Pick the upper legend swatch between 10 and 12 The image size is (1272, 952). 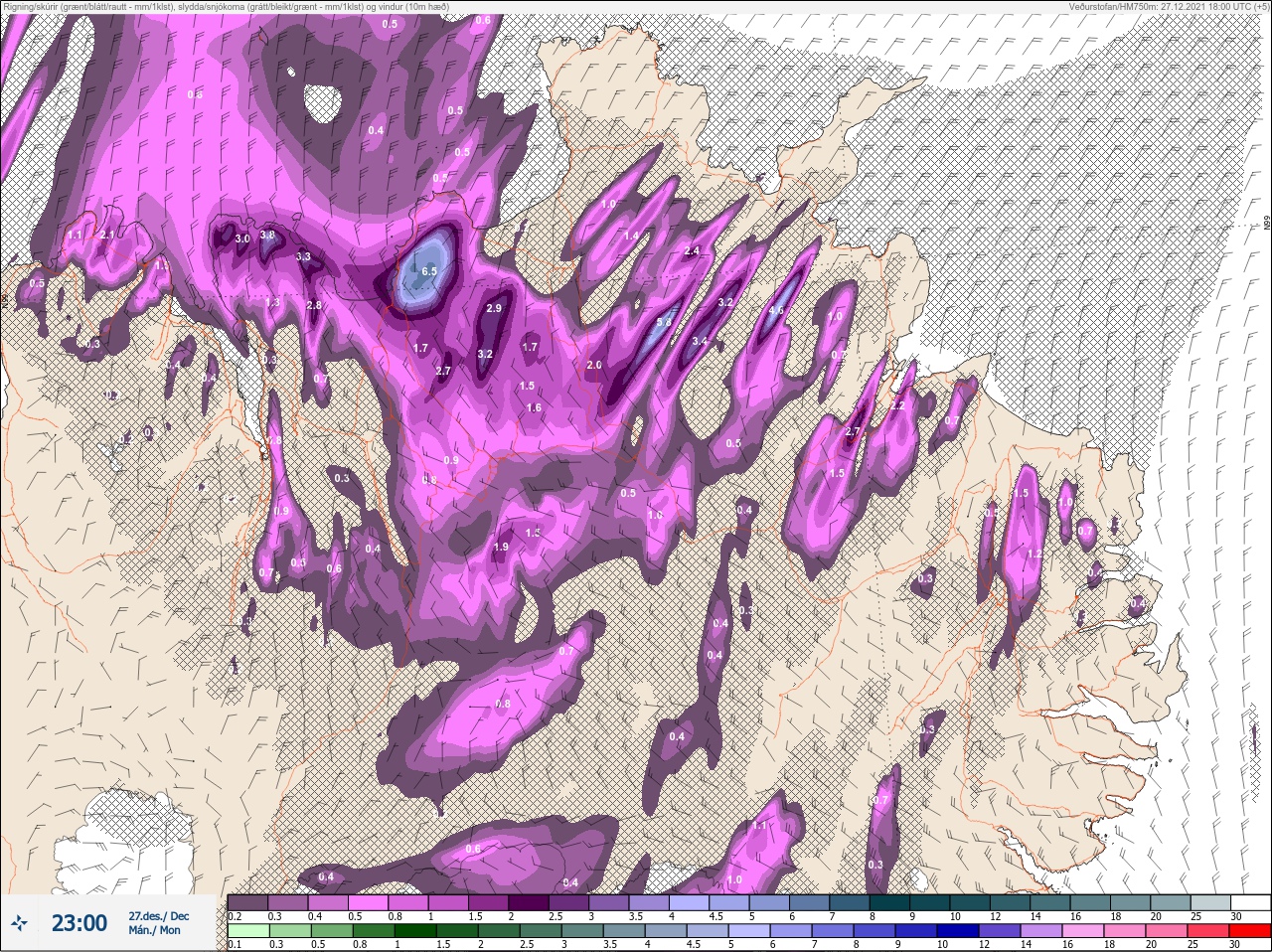[969, 901]
